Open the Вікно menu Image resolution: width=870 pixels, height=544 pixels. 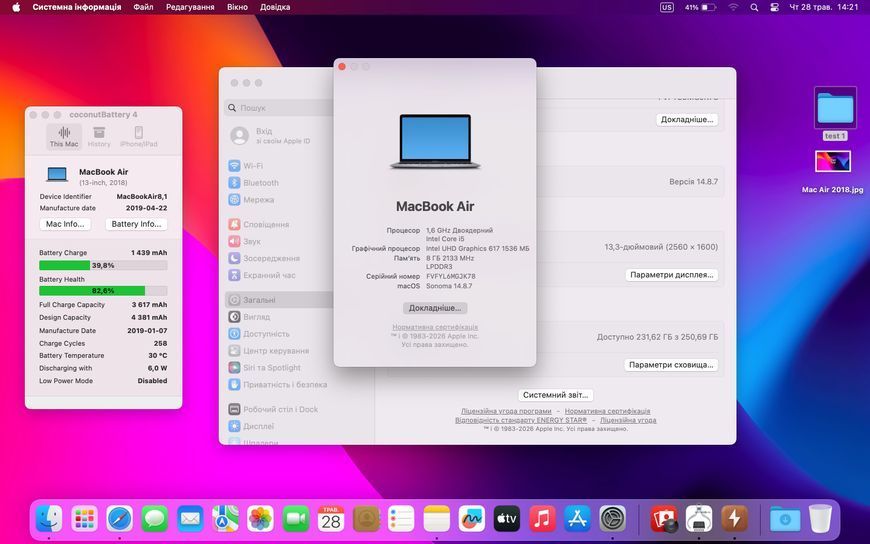pyautogui.click(x=237, y=7)
